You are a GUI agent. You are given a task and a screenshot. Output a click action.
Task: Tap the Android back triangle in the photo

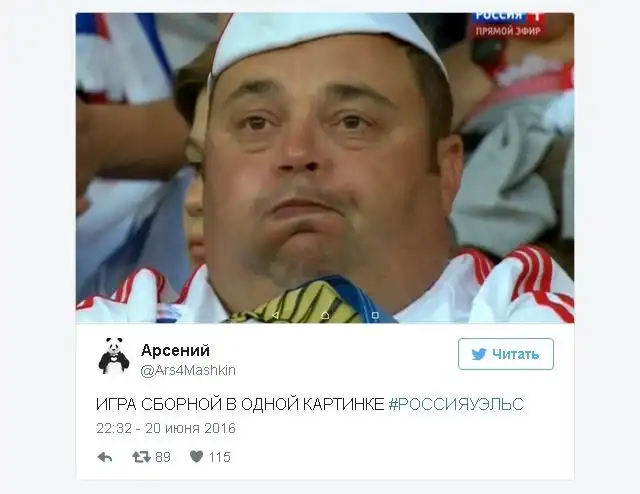coord(275,315)
